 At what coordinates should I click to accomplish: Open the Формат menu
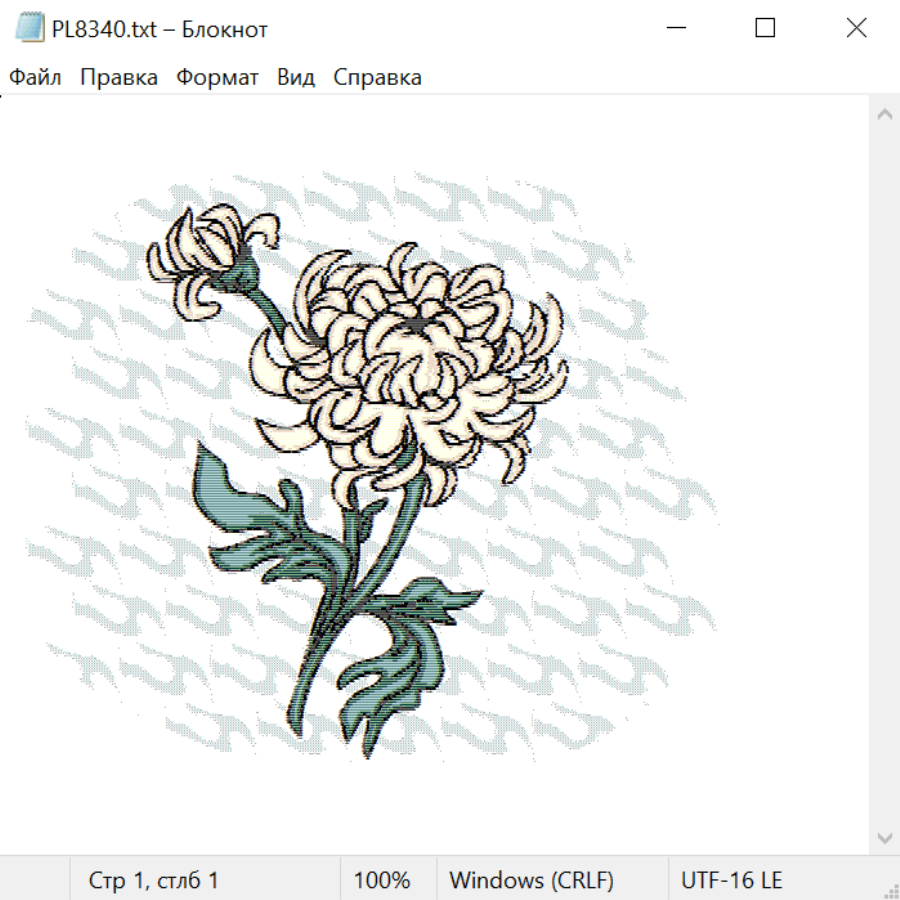(217, 77)
